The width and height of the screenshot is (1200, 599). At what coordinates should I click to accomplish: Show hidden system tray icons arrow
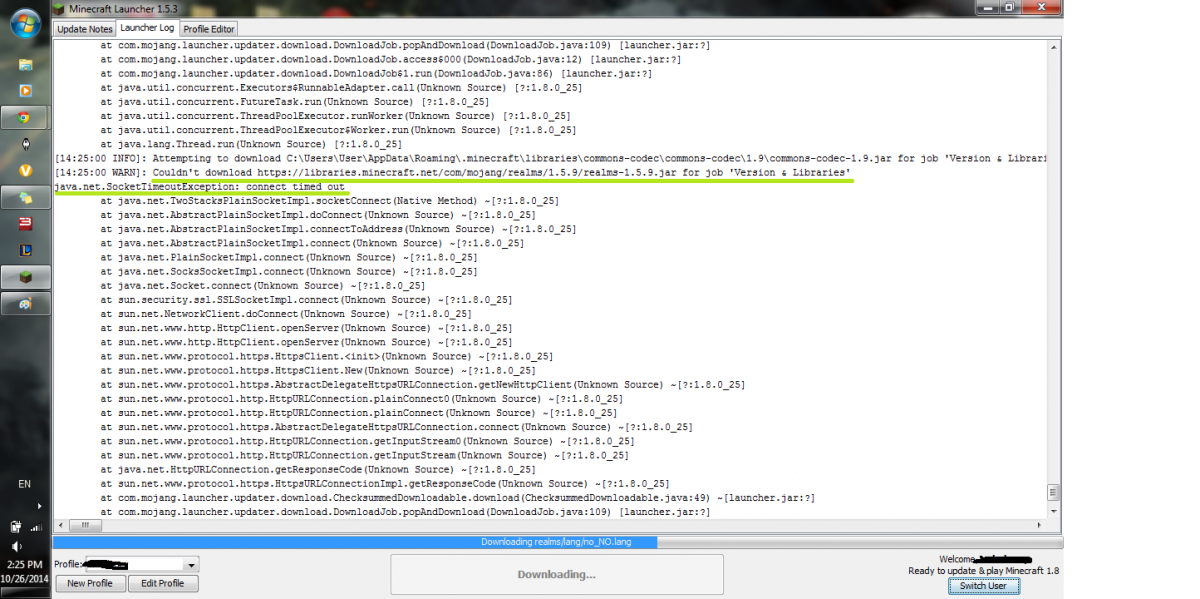[39, 506]
